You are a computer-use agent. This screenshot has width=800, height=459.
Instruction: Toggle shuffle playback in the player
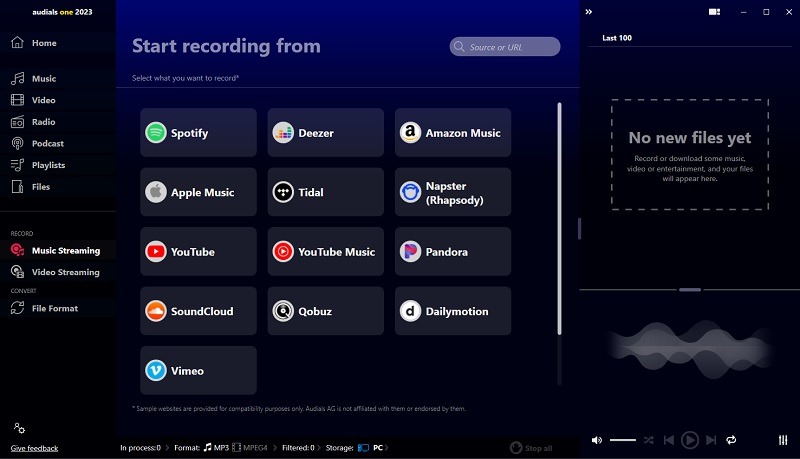(x=649, y=440)
